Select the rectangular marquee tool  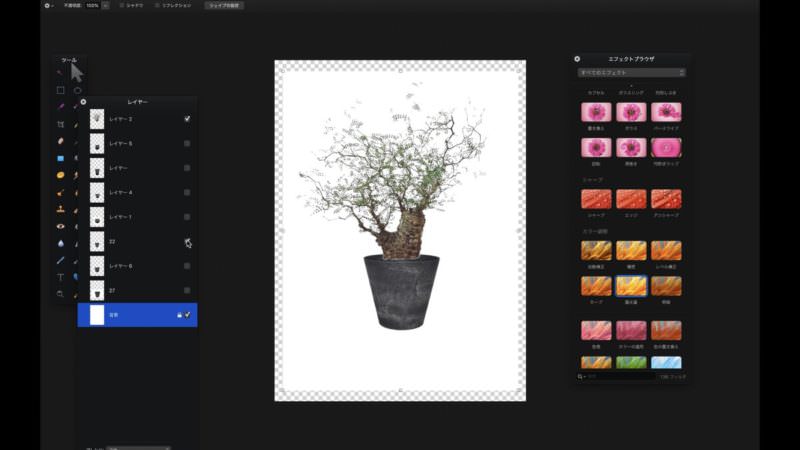(60, 90)
